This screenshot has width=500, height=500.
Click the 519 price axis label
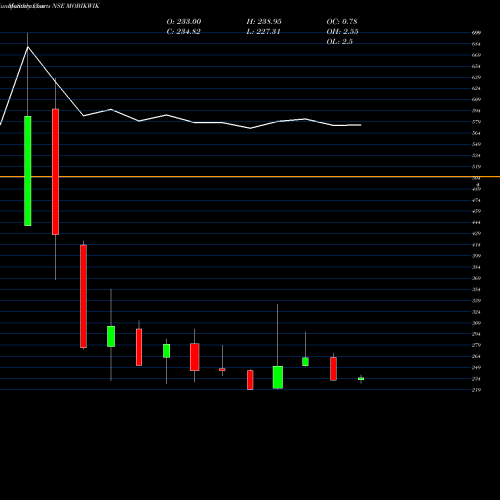[476, 167]
